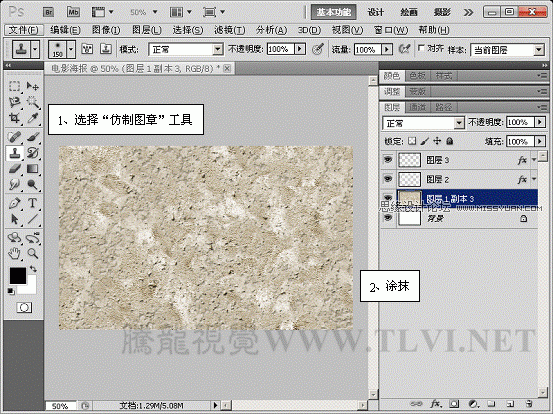Open the Layer menu
Image resolution: width=553 pixels, height=414 pixels.
[147, 30]
